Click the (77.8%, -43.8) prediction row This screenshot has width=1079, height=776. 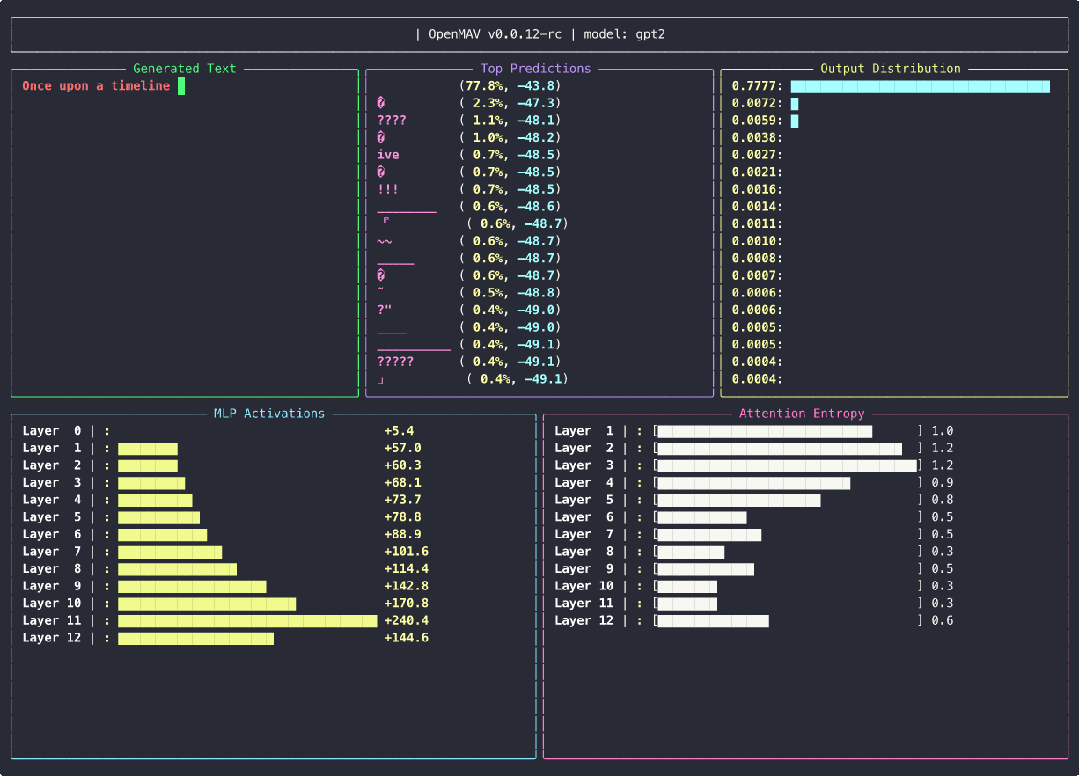510,86
